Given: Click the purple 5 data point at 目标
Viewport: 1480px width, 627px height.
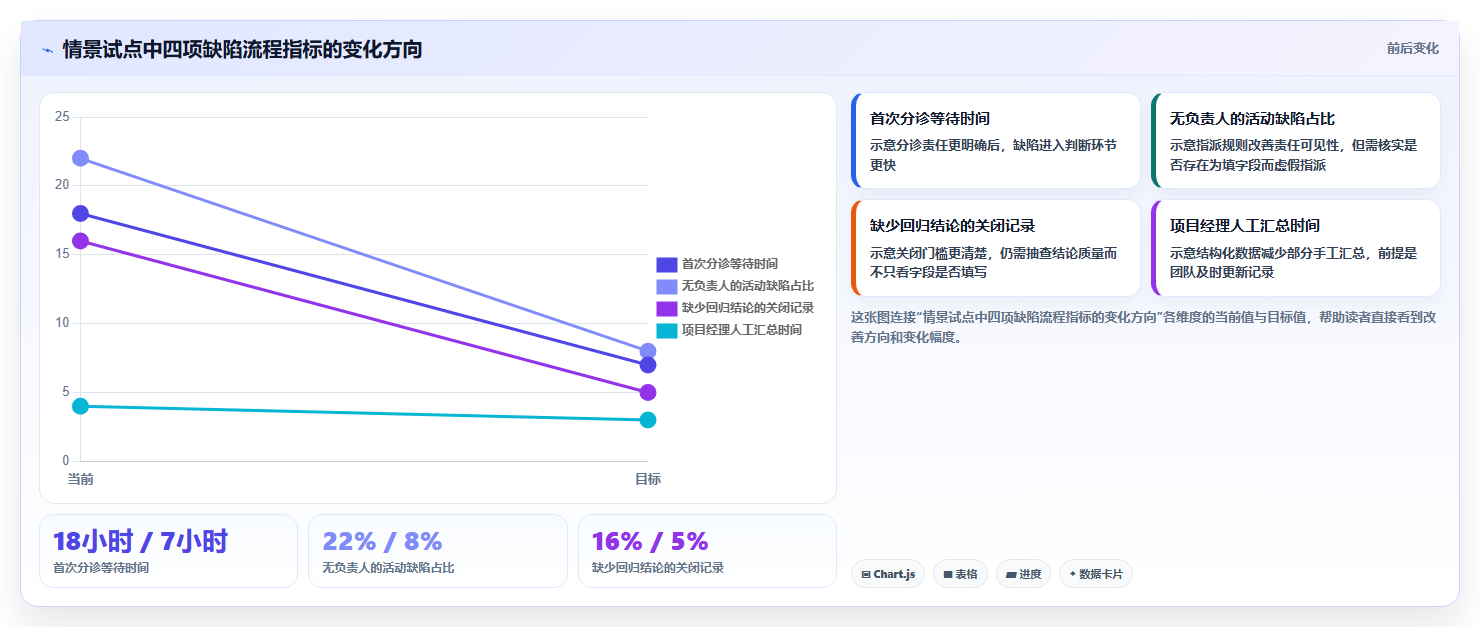Looking at the screenshot, I should pyautogui.click(x=648, y=392).
